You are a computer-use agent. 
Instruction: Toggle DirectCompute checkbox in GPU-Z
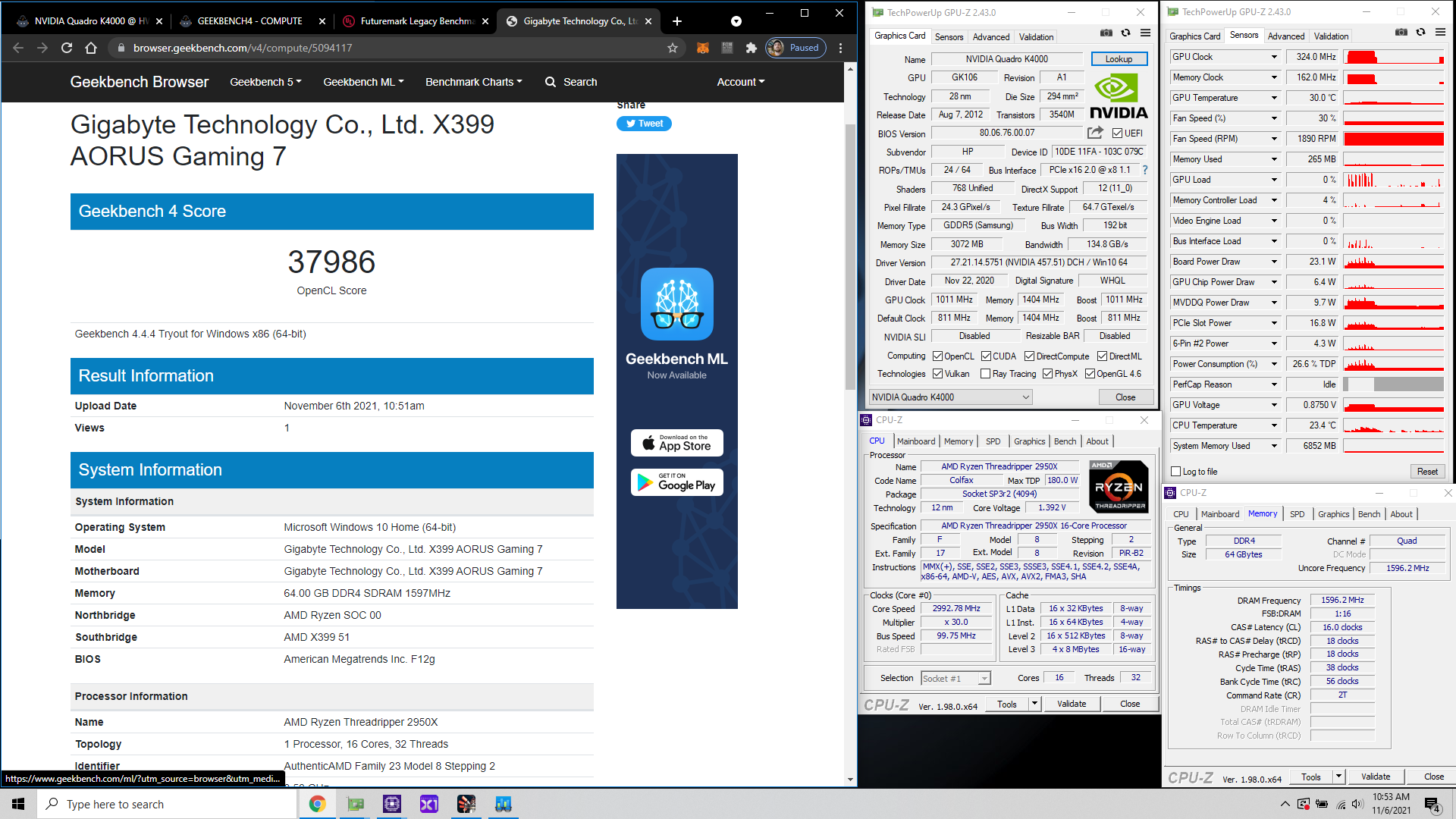pyautogui.click(x=1029, y=356)
